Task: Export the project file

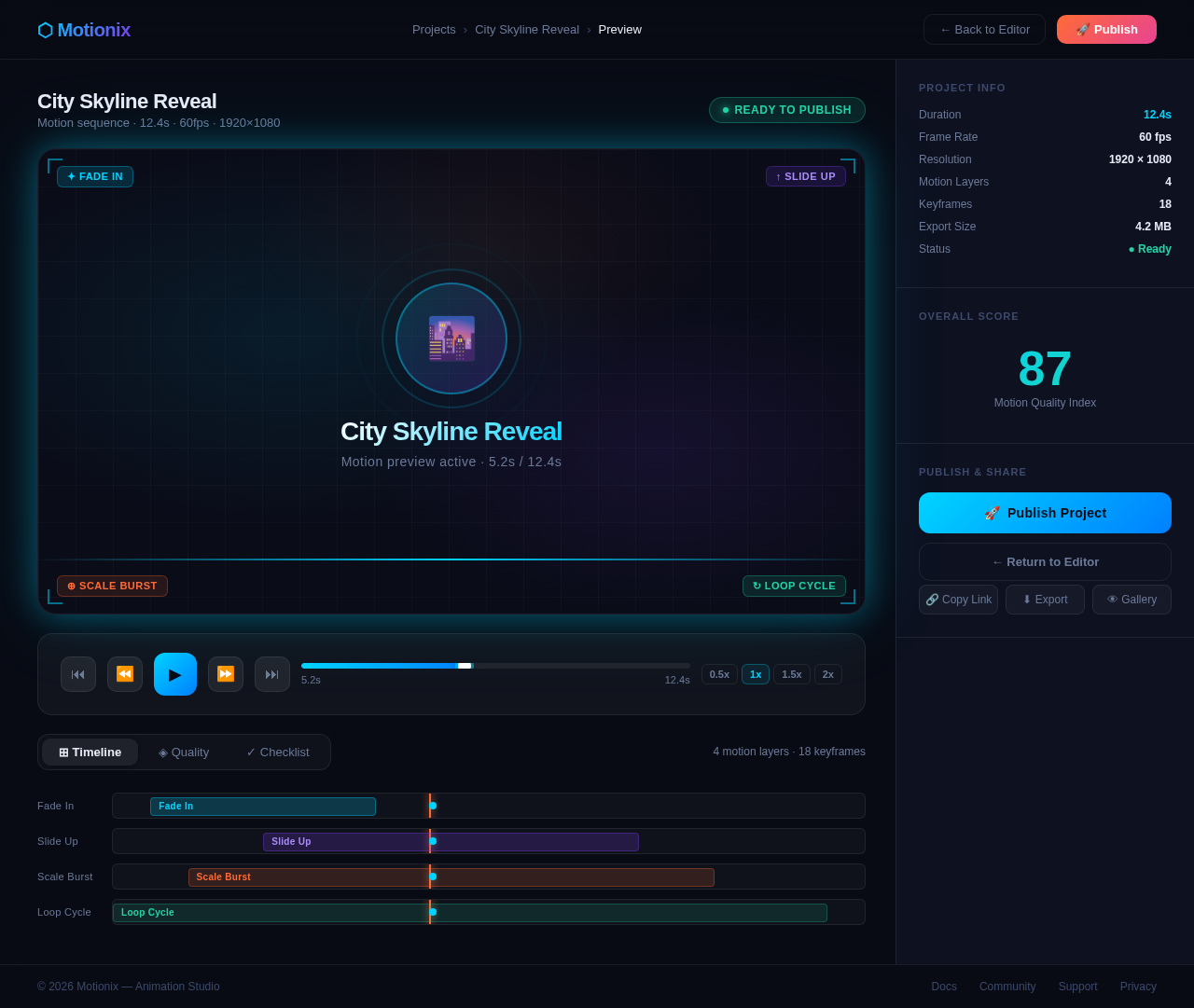Action: click(1045, 600)
